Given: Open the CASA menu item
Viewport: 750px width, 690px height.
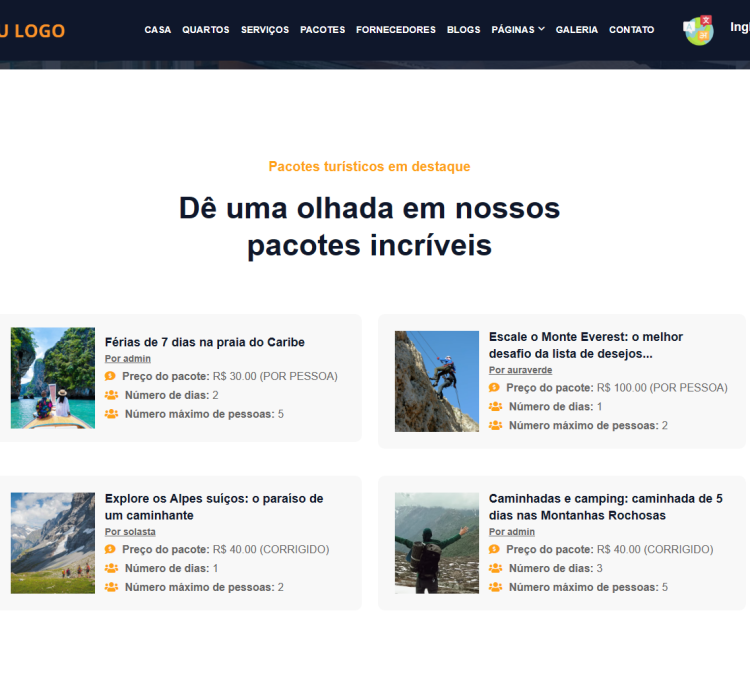Looking at the screenshot, I should point(158,30).
